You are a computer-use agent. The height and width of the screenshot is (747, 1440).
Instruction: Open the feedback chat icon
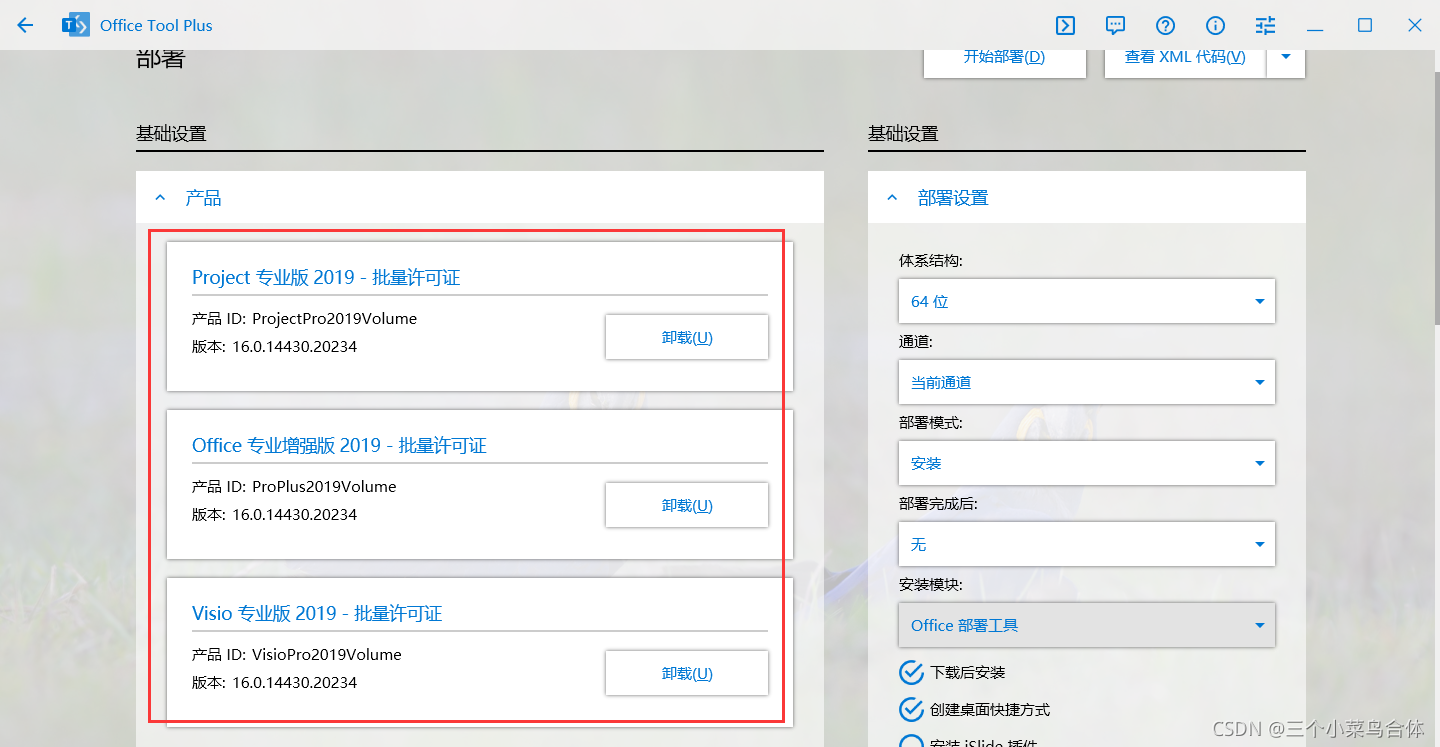[x=1115, y=25]
